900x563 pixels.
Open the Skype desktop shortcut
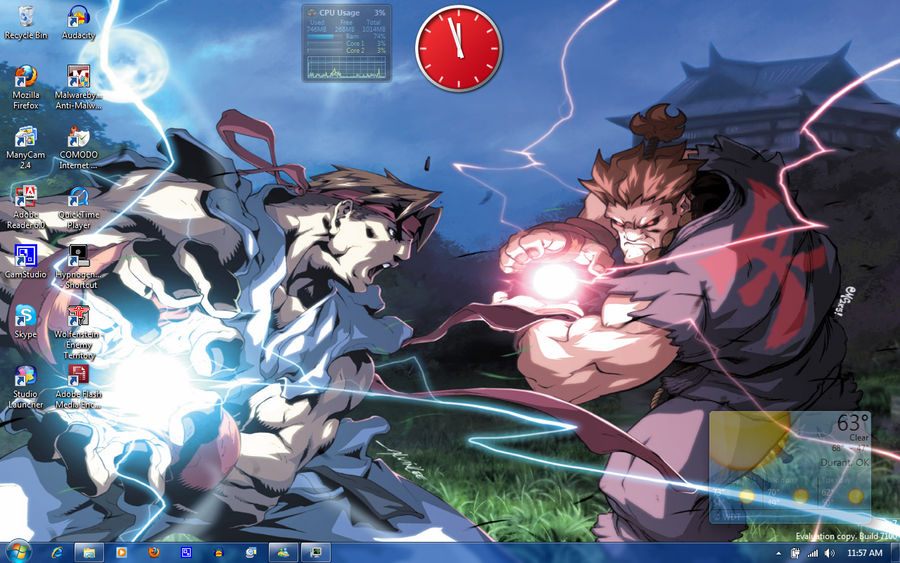26,321
